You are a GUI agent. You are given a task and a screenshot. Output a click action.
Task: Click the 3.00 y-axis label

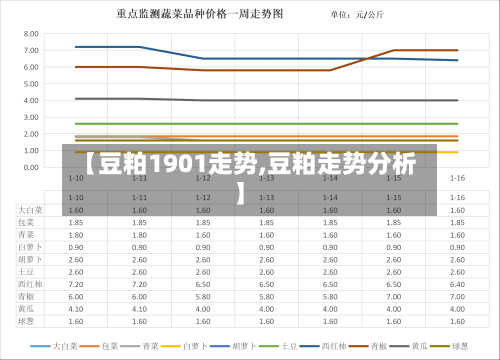click(x=31, y=117)
